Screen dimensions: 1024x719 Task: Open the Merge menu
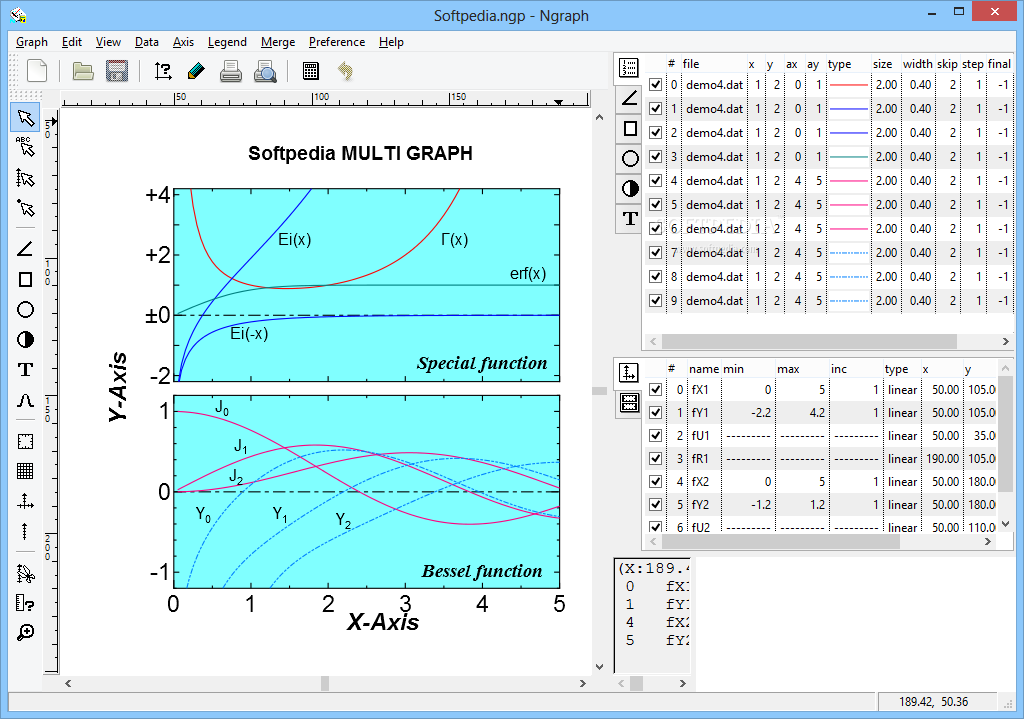278,42
